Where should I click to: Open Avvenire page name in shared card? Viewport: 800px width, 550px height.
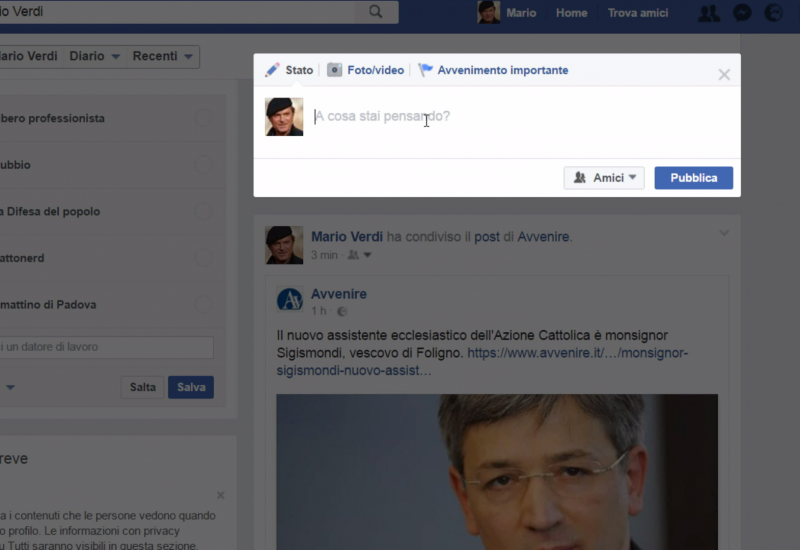[x=339, y=294]
